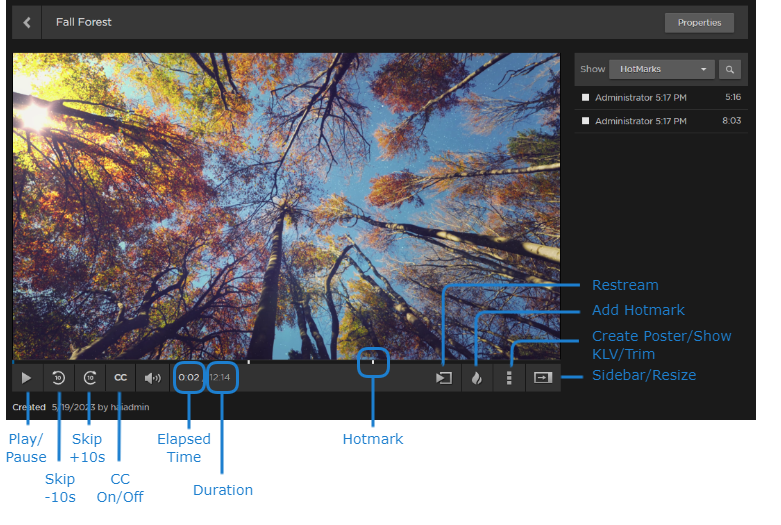Go back using the left arrow
The height and width of the screenshot is (525, 781).
tap(26, 22)
